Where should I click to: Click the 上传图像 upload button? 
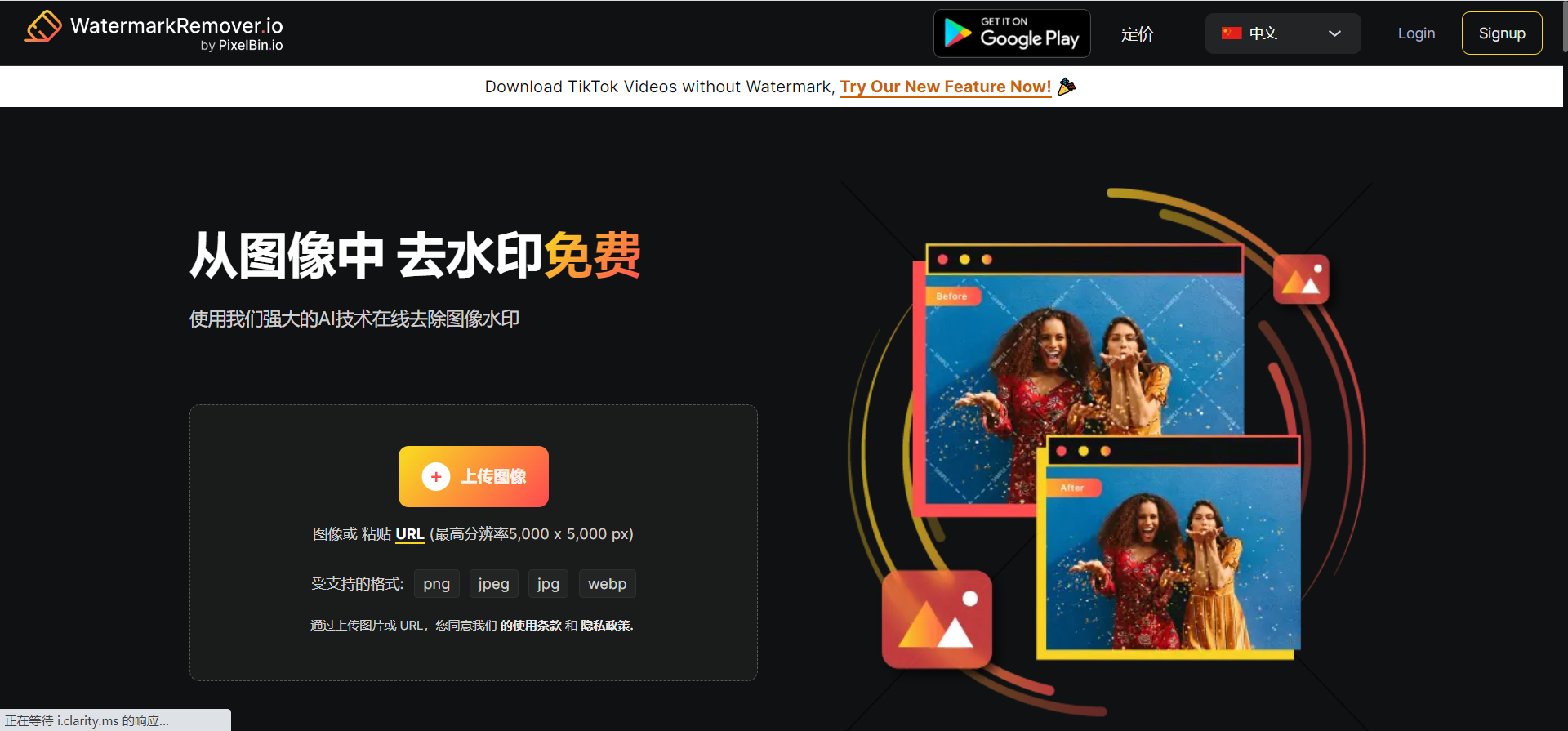point(473,477)
